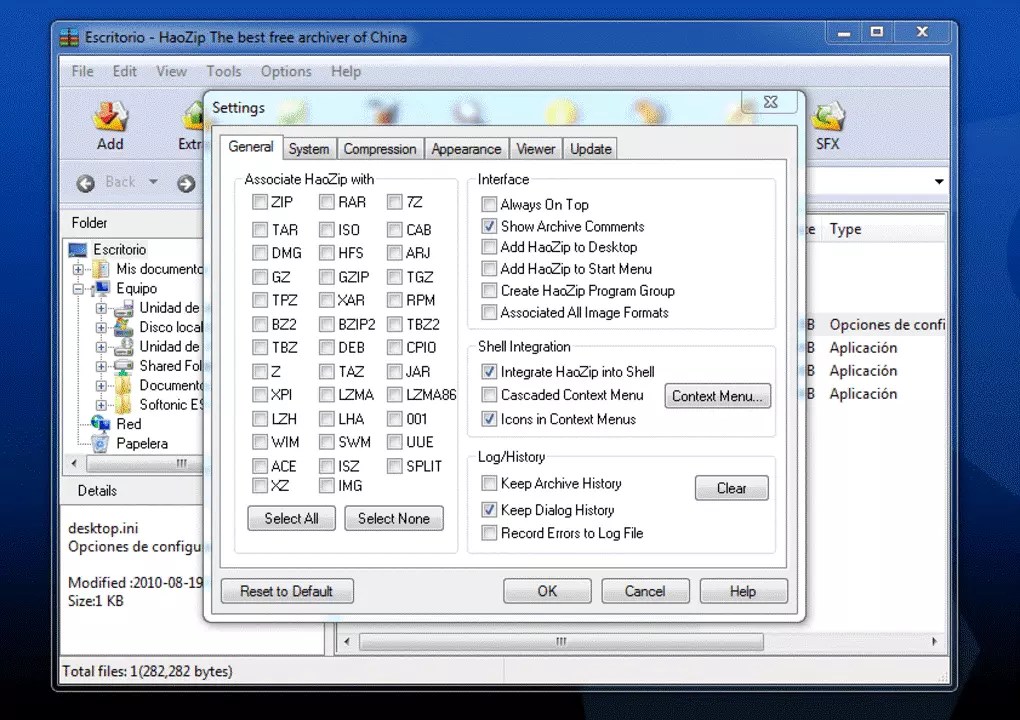Expand the Mis documentos tree node
The image size is (1020, 720).
(x=79, y=269)
